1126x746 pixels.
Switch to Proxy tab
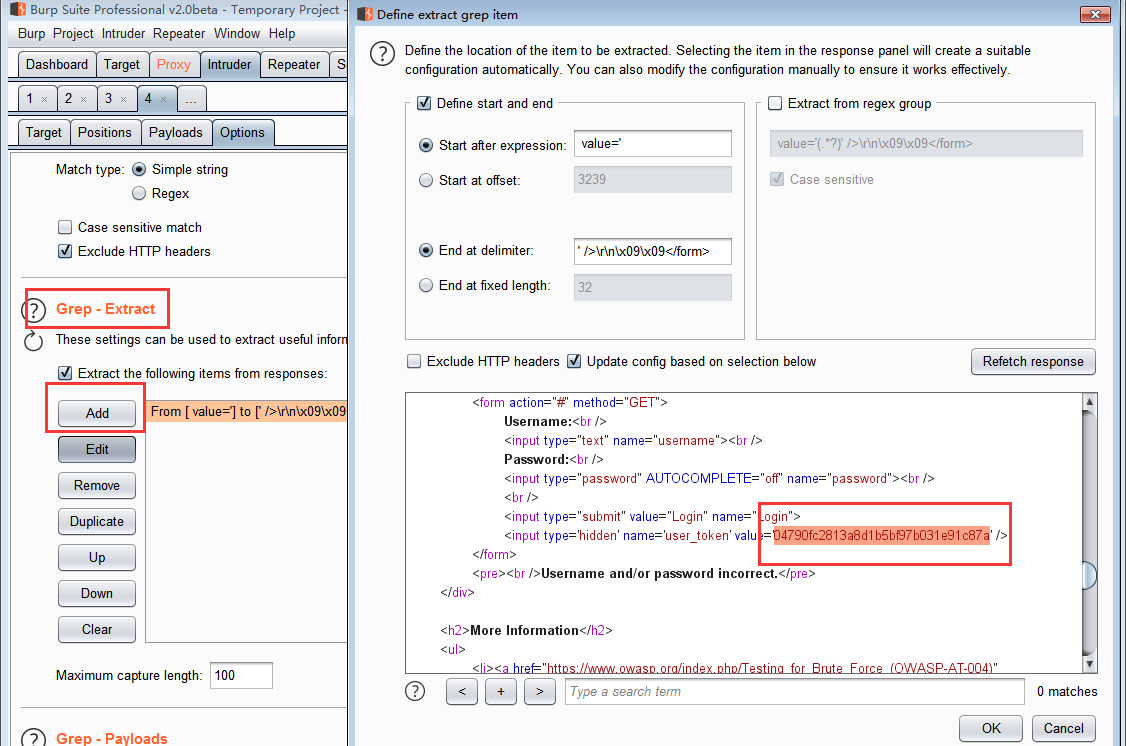[174, 65]
